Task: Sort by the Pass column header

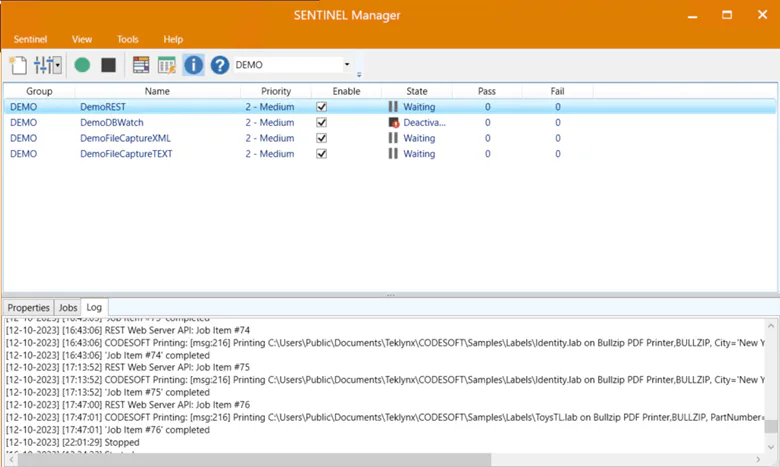Action: pyautogui.click(x=487, y=91)
